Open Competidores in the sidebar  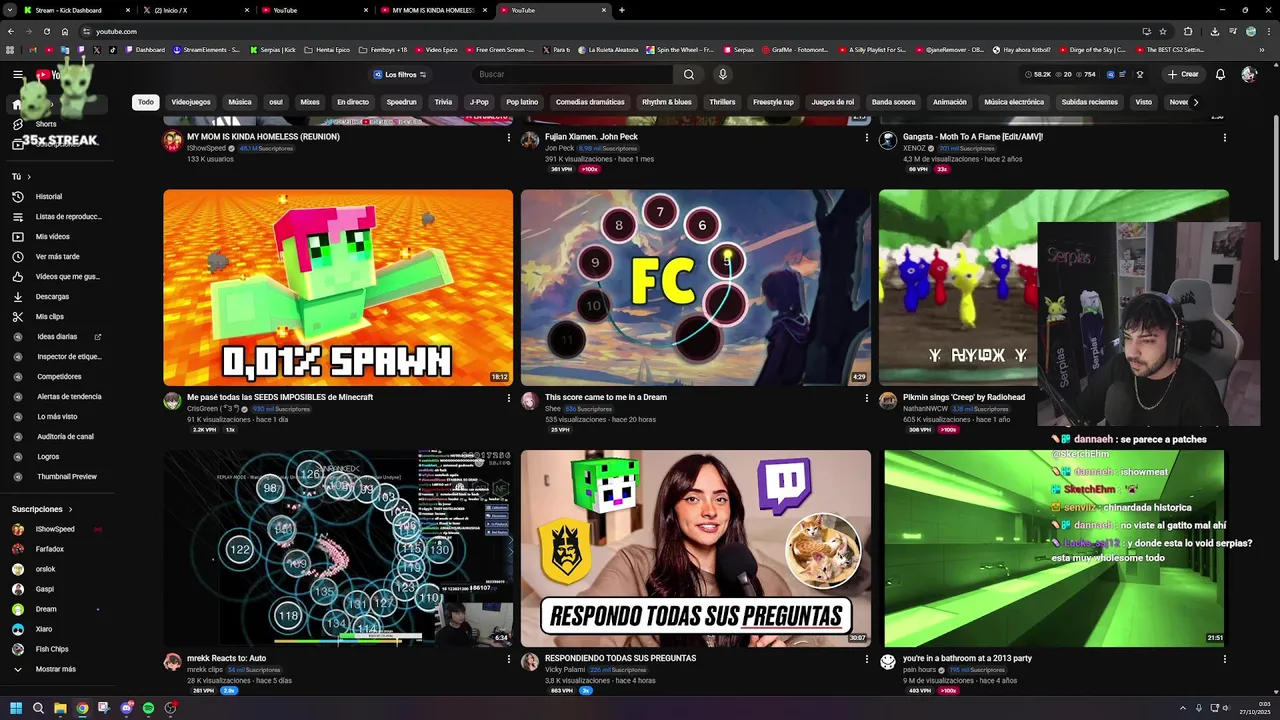tap(59, 377)
